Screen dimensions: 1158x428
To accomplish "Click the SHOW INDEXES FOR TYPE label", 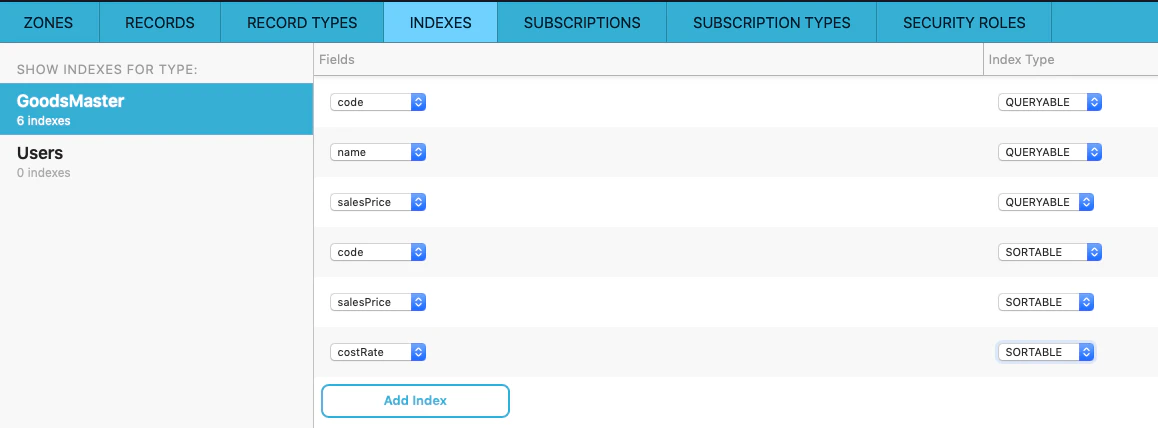I will pos(107,70).
